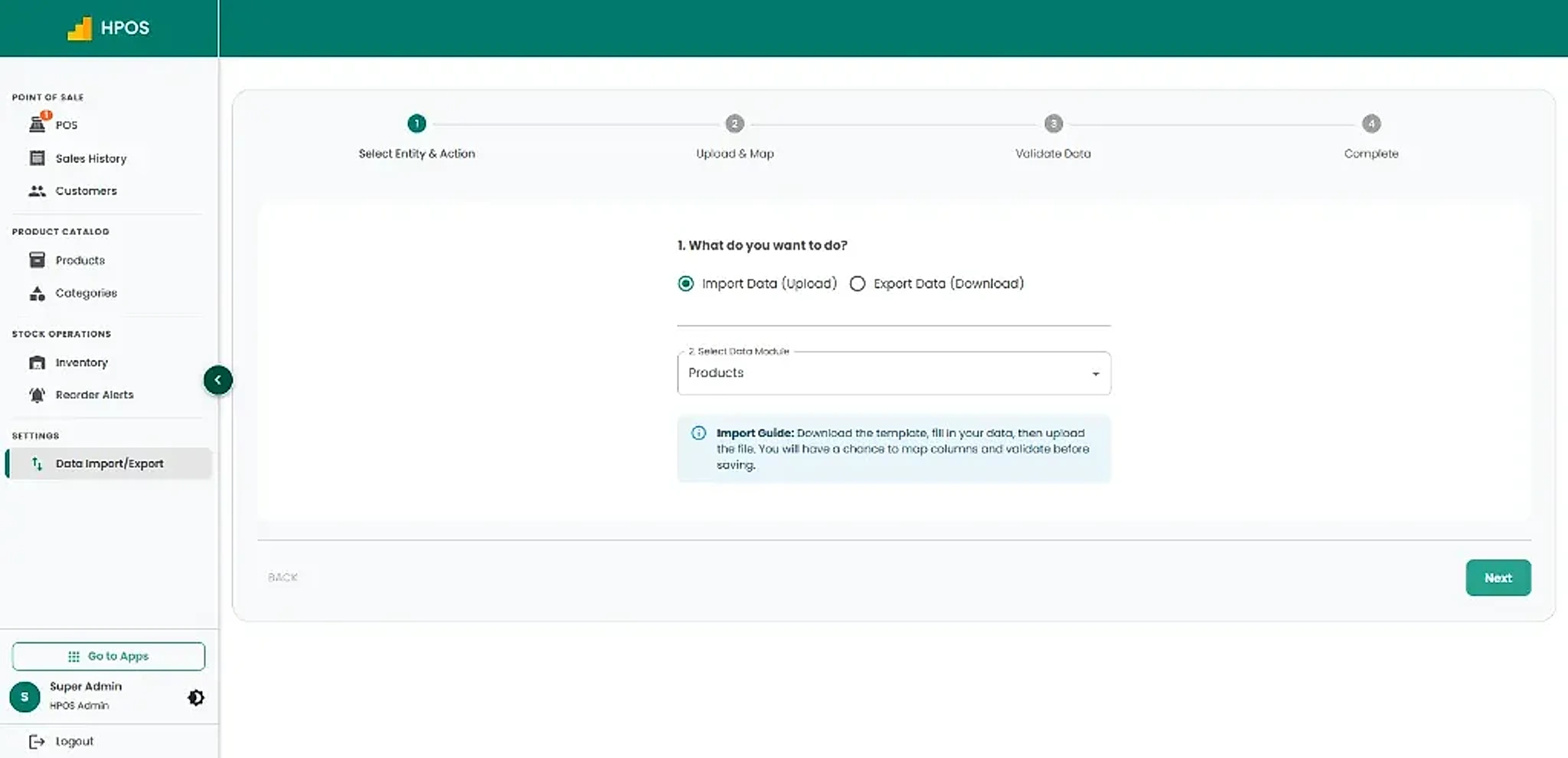Open POS menu item
Screen dimensions: 1568x758
(x=107, y=124)
